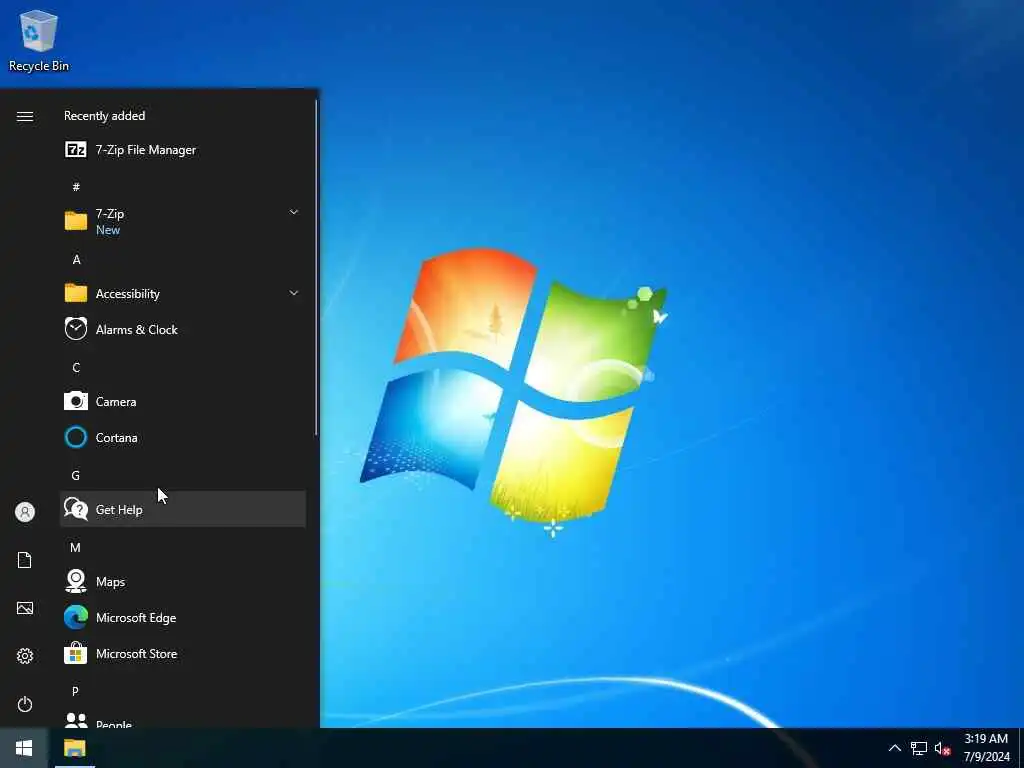Click the '#' letter group header
Image resolution: width=1024 pixels, height=768 pixels.
point(76,187)
